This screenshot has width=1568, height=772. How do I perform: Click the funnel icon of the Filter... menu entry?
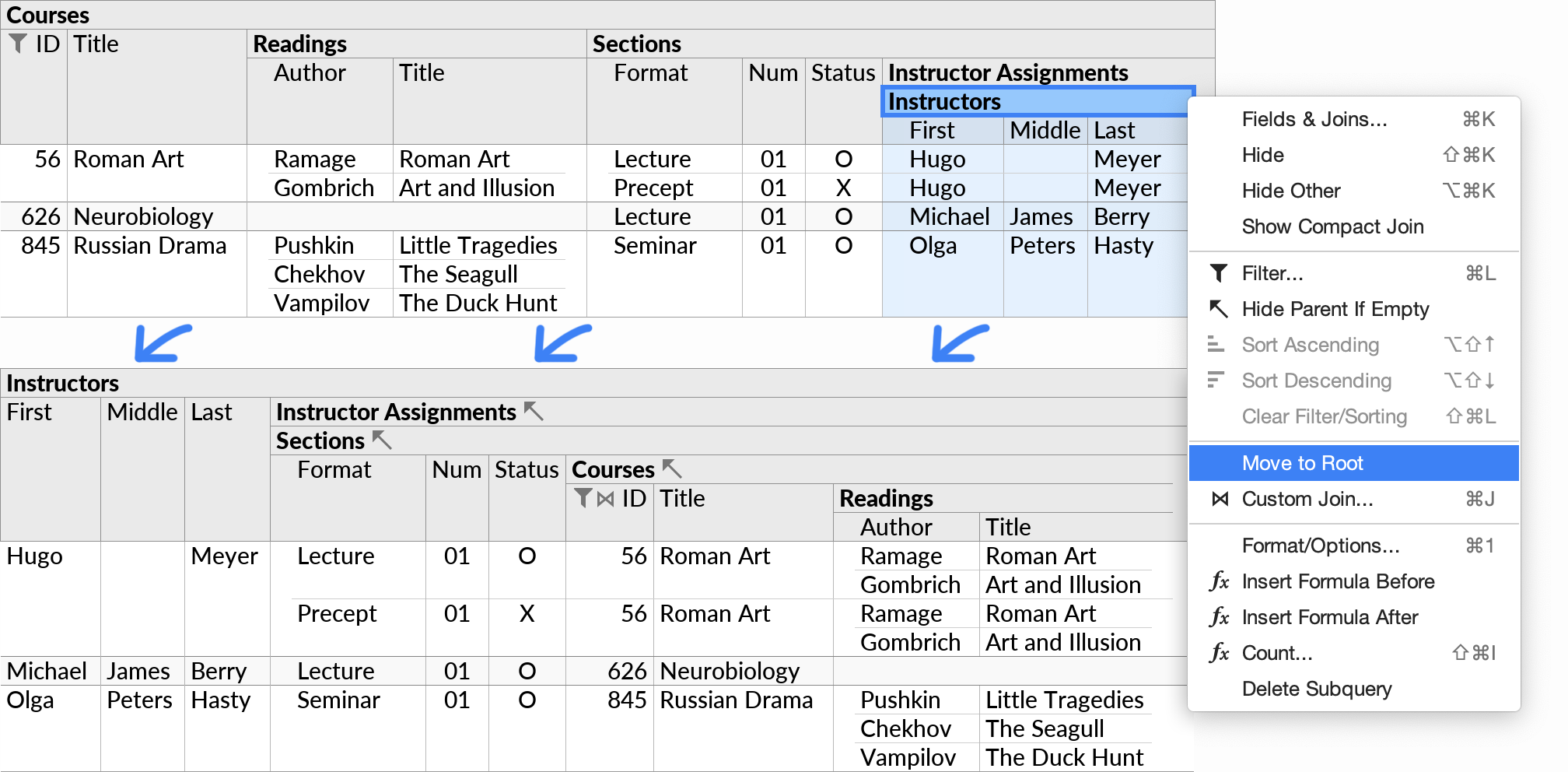(x=1218, y=273)
